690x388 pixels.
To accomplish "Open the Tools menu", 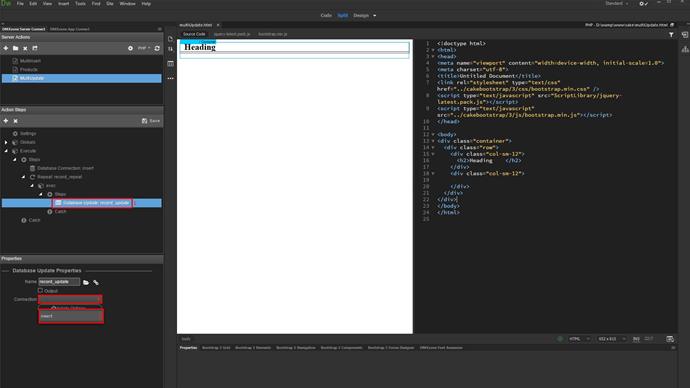I will [x=80, y=4].
